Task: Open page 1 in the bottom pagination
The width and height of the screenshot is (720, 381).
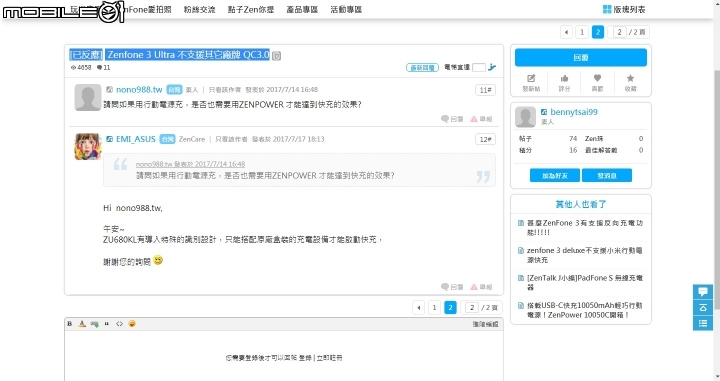Action: (x=434, y=308)
